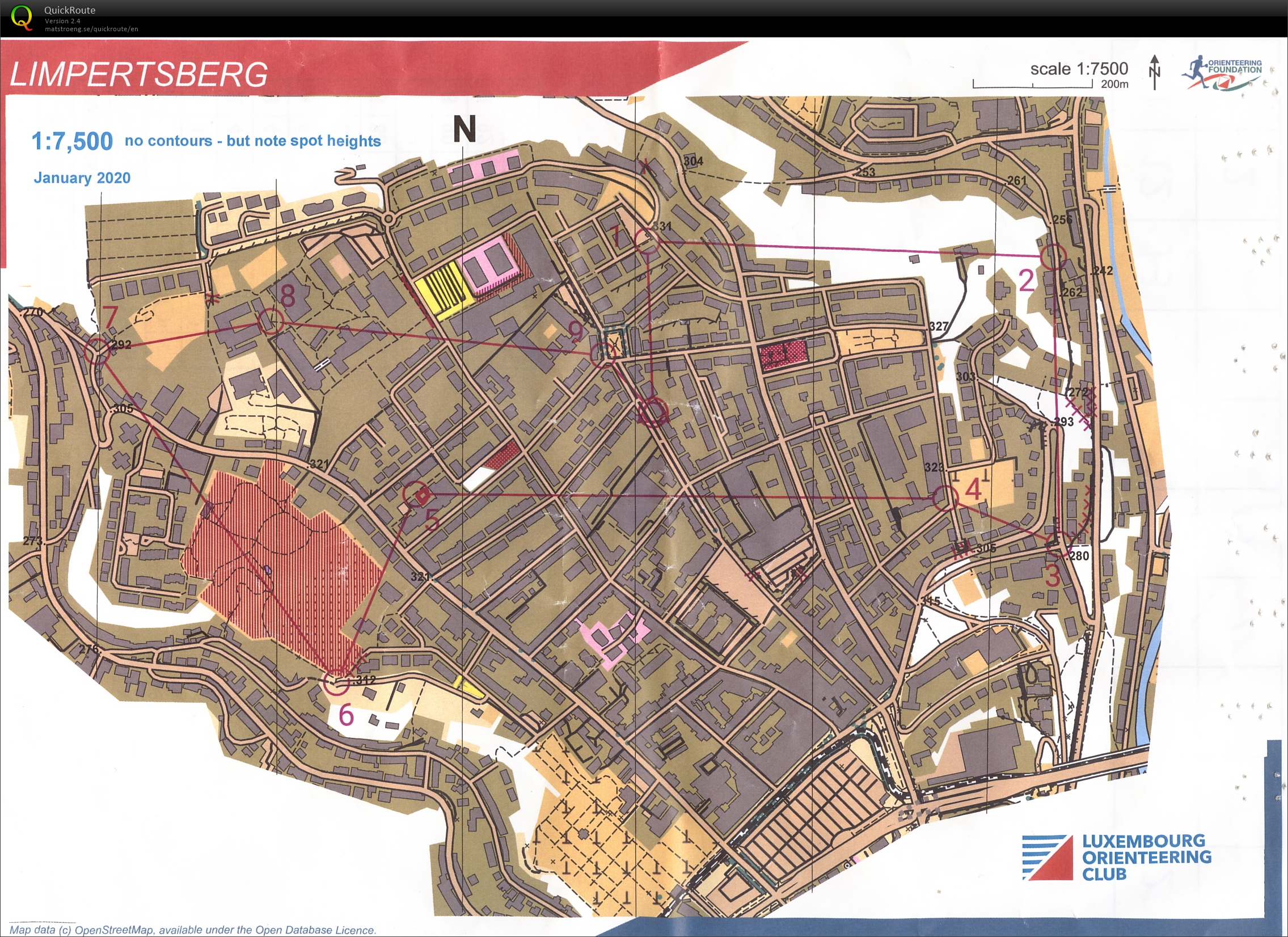Click the OpenStreetMap data credit text
Screen dimensions: 1288x937
192,930
